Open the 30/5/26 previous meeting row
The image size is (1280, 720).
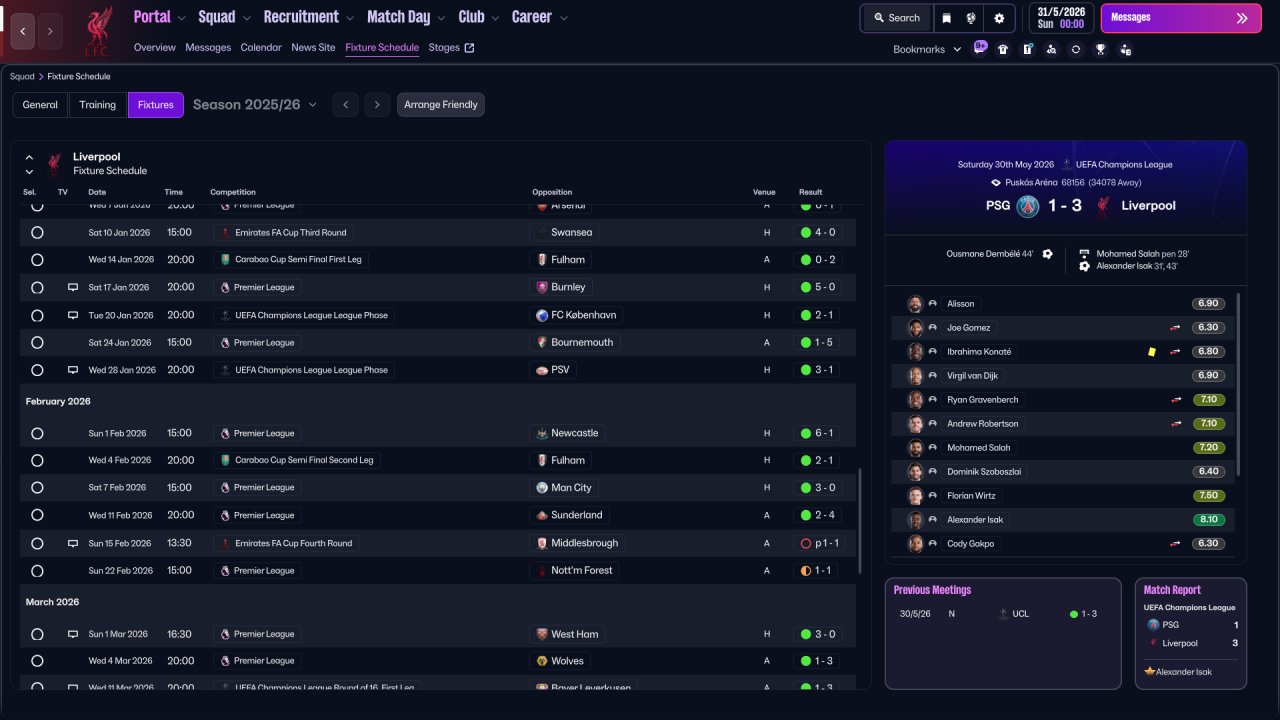(x=1003, y=614)
